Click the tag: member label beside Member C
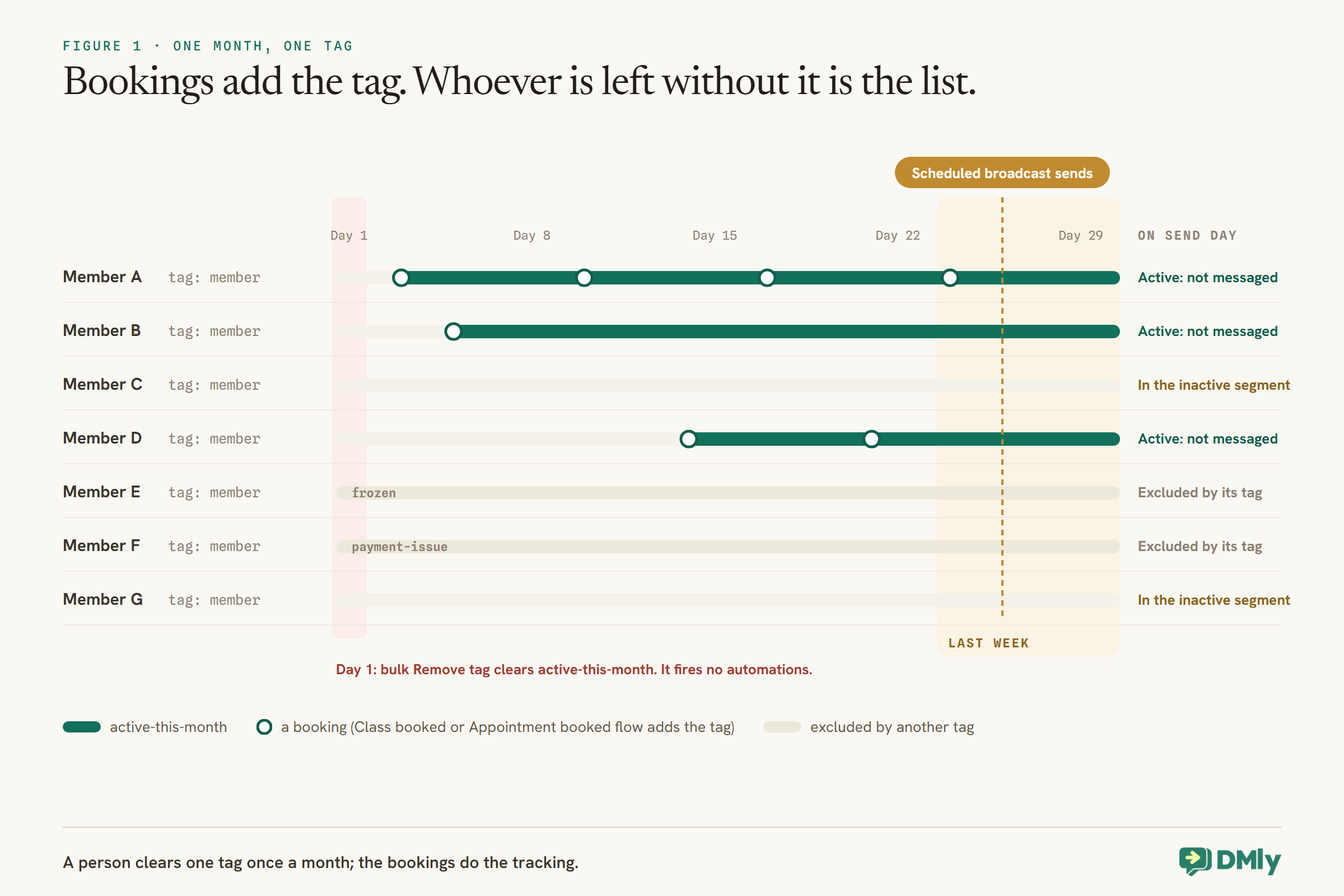Image resolution: width=1344 pixels, height=896 pixels. (214, 385)
